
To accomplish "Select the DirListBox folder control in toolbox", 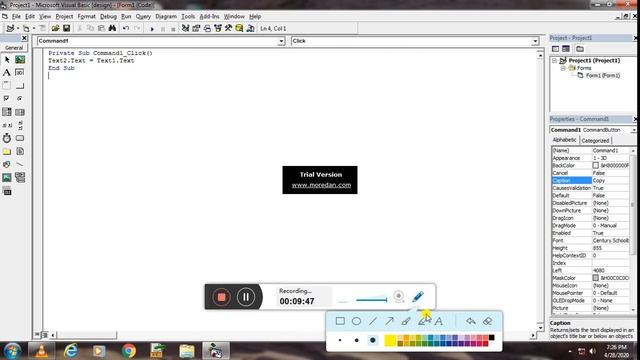I will (x=7, y=151).
